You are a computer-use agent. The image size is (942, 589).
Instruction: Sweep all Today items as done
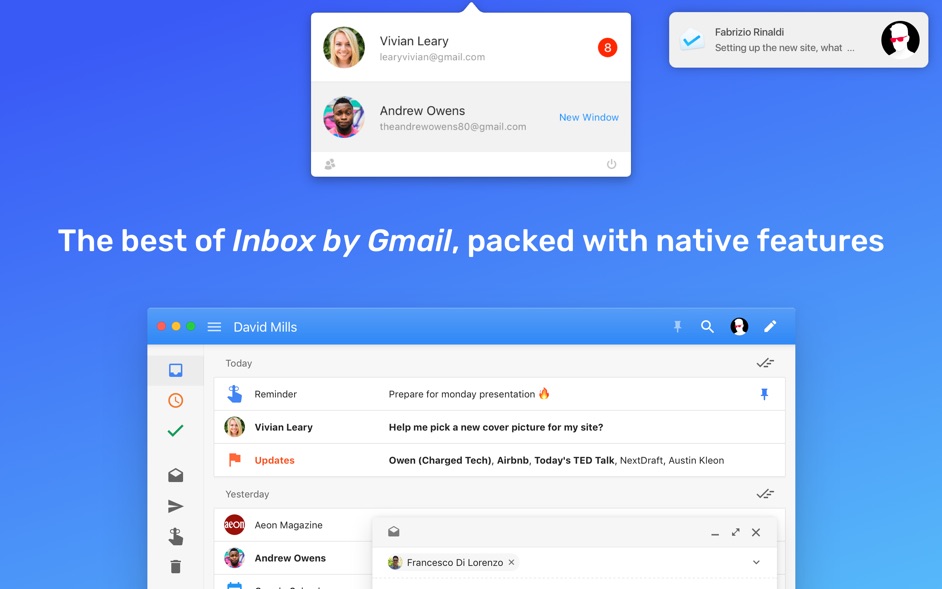(765, 363)
